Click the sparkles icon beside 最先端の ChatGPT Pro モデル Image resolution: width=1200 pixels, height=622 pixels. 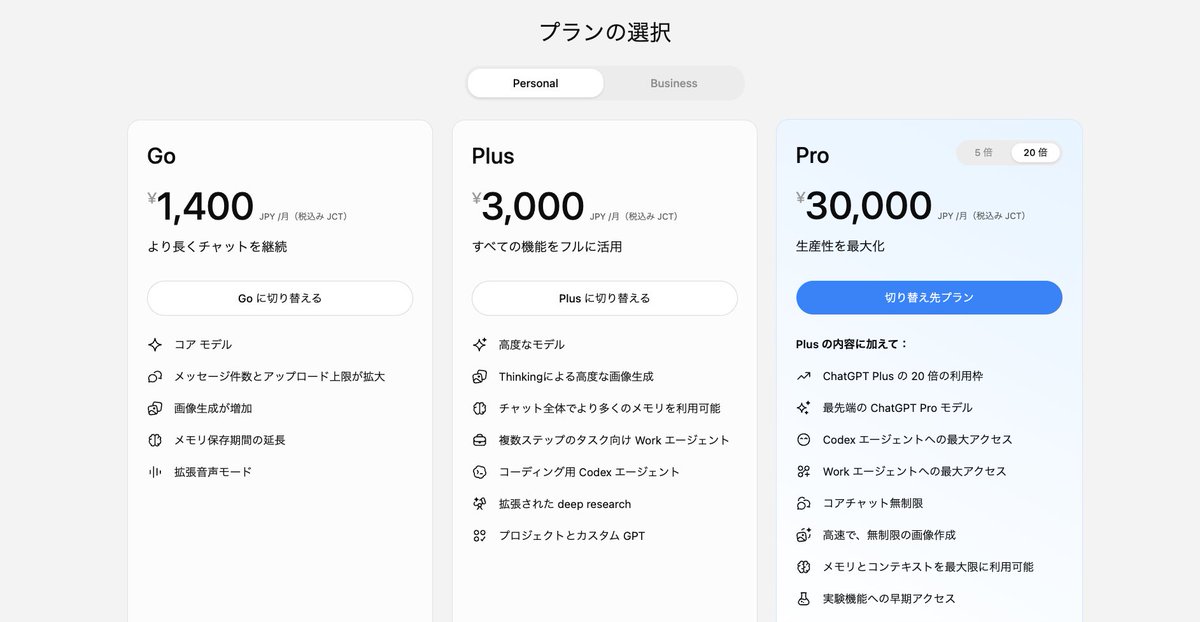point(803,408)
